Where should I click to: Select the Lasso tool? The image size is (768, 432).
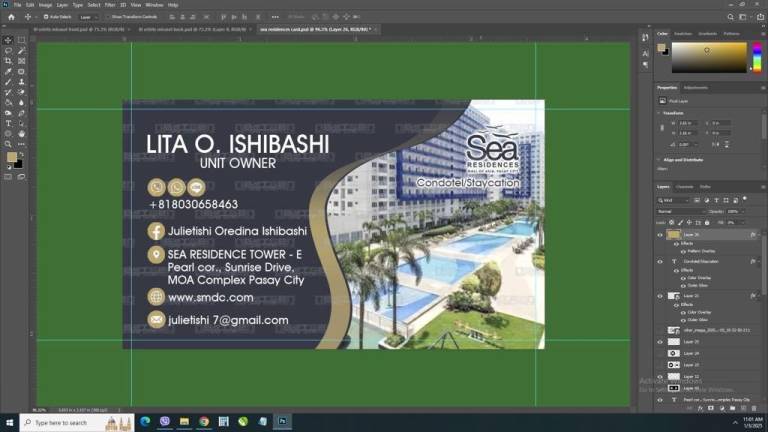(8, 51)
